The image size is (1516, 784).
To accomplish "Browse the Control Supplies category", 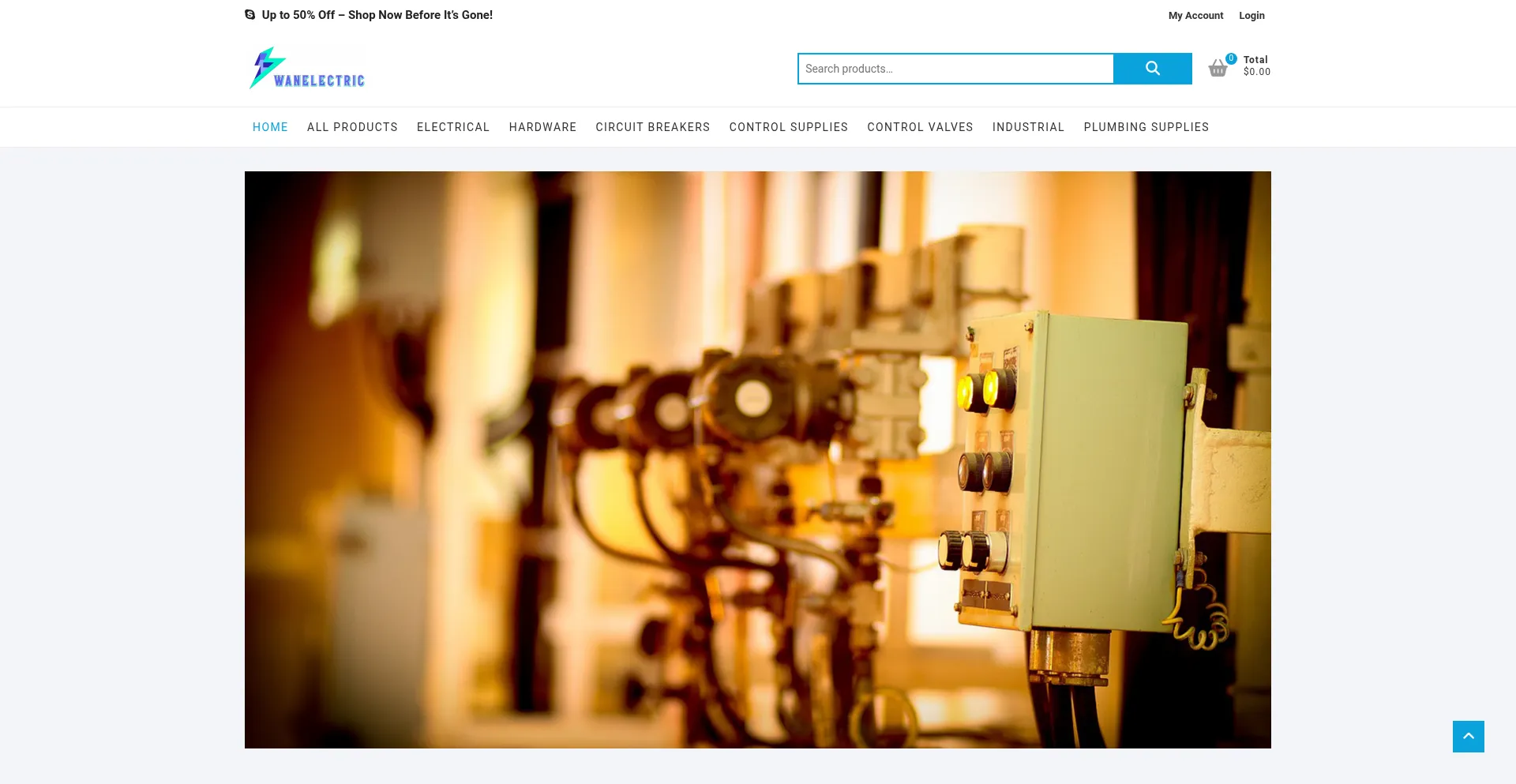I will pyautogui.click(x=788, y=127).
